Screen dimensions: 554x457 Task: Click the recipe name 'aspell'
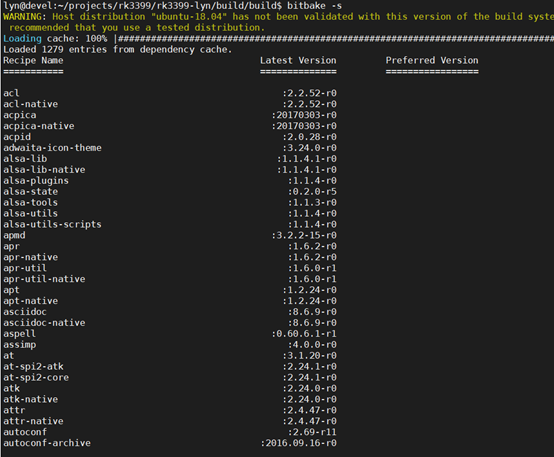(19, 334)
